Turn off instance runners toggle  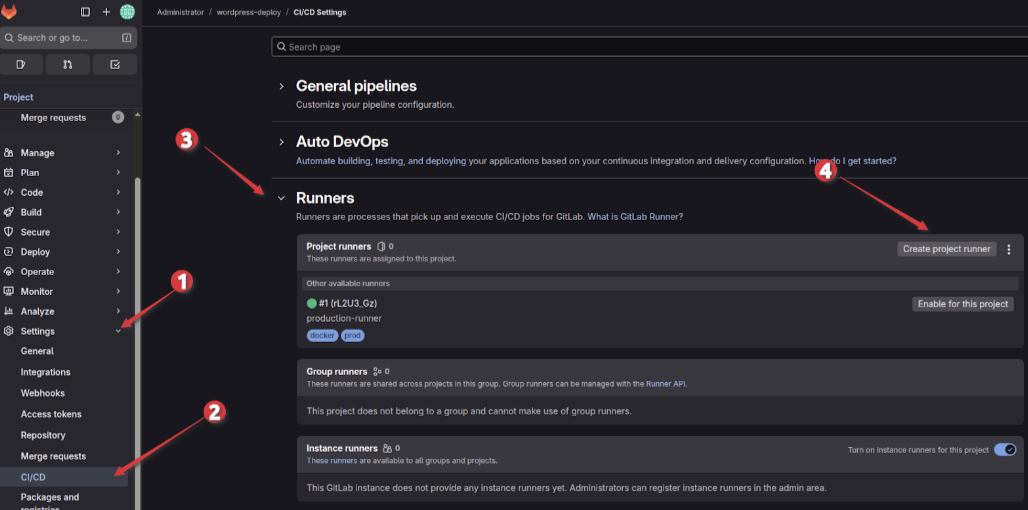pos(1005,450)
